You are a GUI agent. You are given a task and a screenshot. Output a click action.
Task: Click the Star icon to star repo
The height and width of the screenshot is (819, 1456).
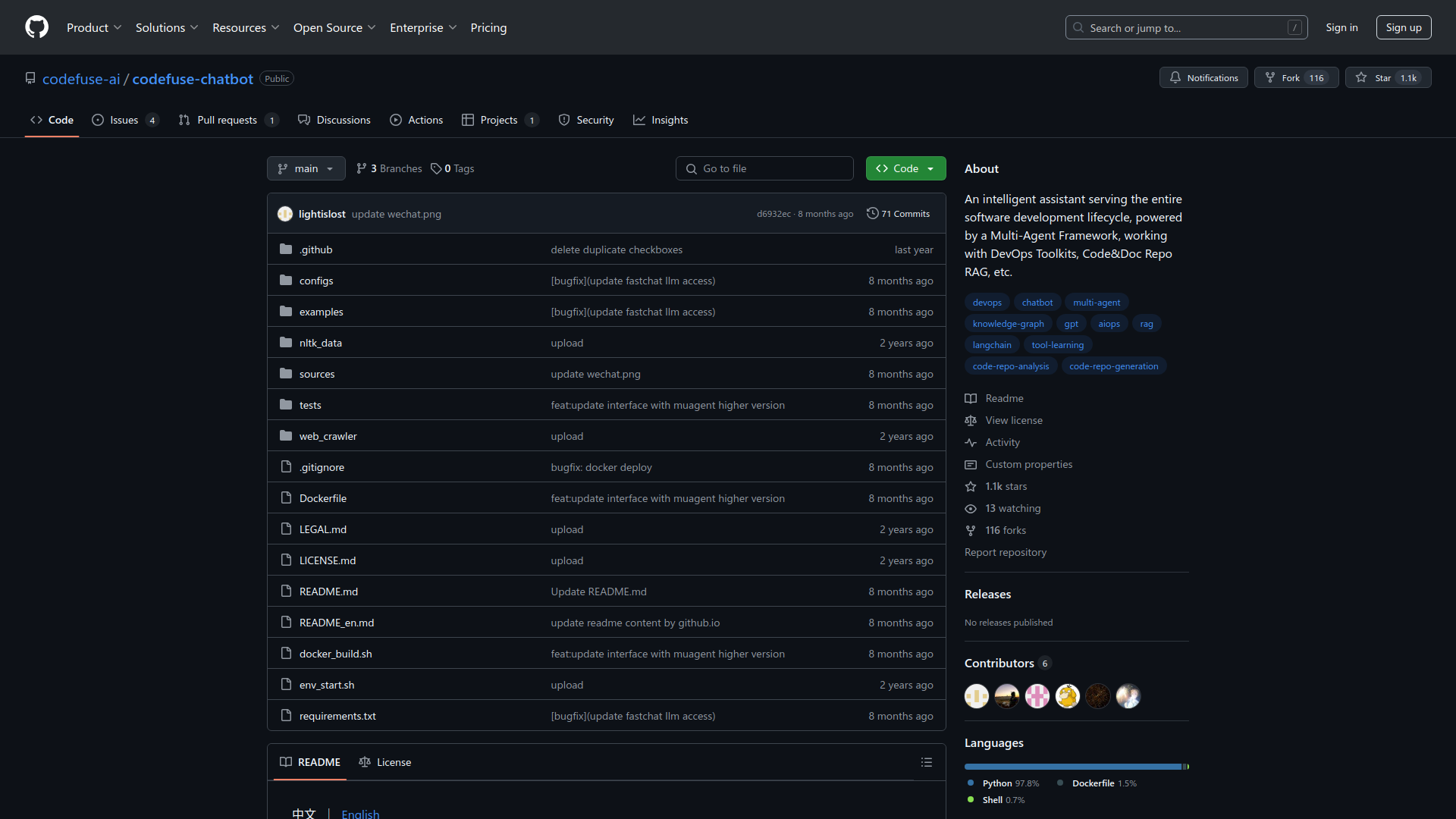tap(1362, 77)
